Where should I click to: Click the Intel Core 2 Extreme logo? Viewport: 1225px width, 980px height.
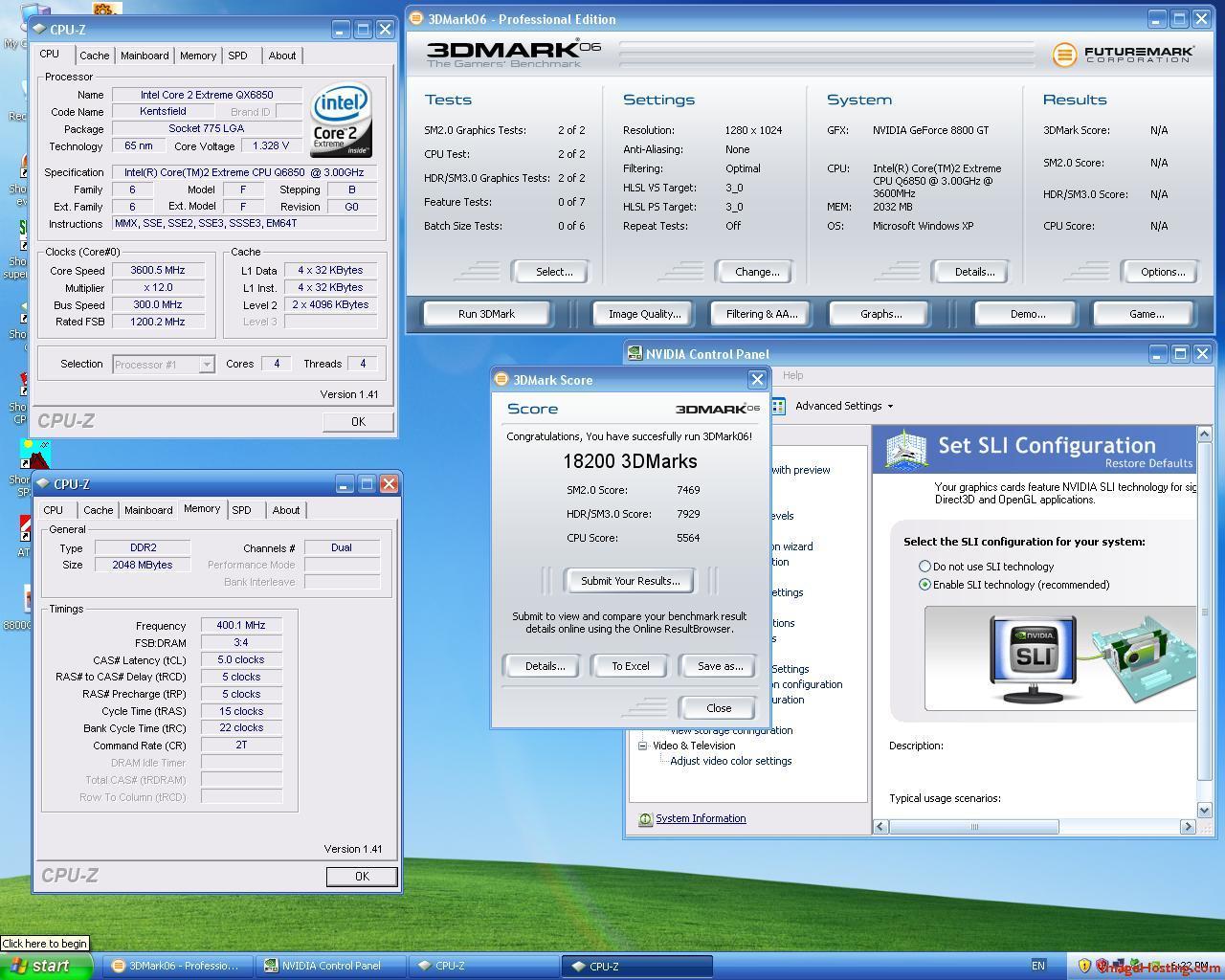(342, 121)
